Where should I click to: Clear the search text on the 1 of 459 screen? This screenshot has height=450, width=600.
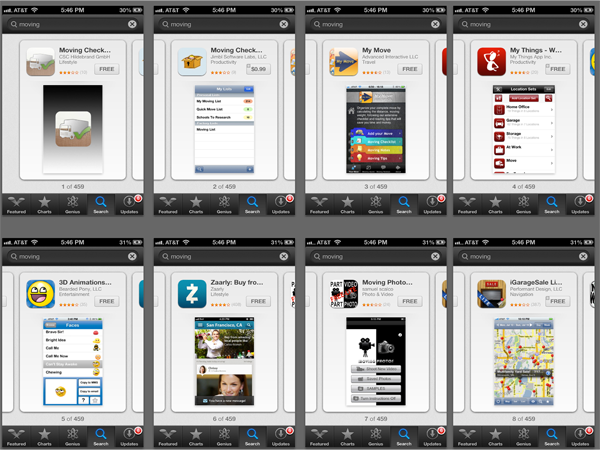coord(132,24)
